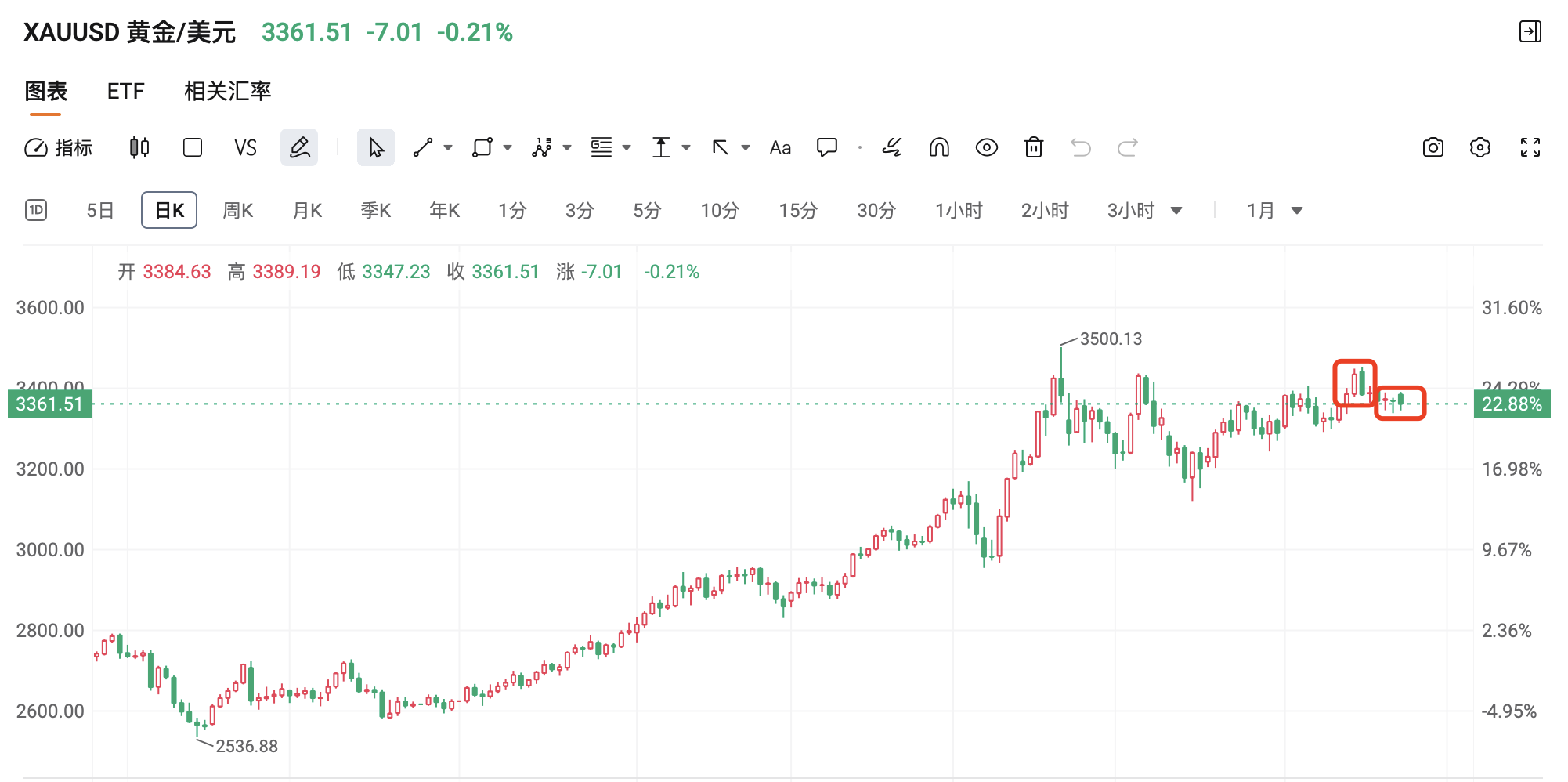The width and height of the screenshot is (1568, 782).
Task: Select the cursor pointer tool
Action: 376,147
